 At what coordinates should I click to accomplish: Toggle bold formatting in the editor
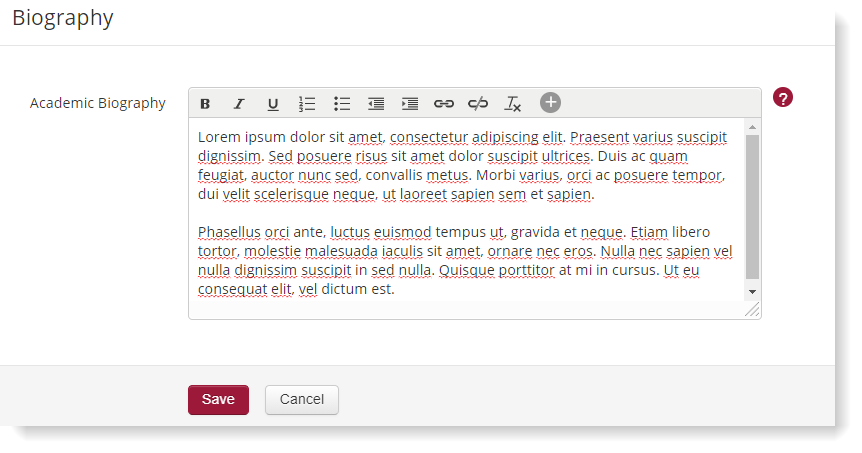tap(205, 104)
